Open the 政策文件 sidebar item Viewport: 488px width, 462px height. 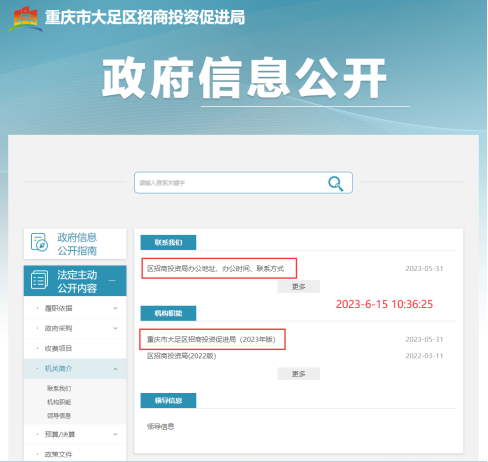coord(58,454)
